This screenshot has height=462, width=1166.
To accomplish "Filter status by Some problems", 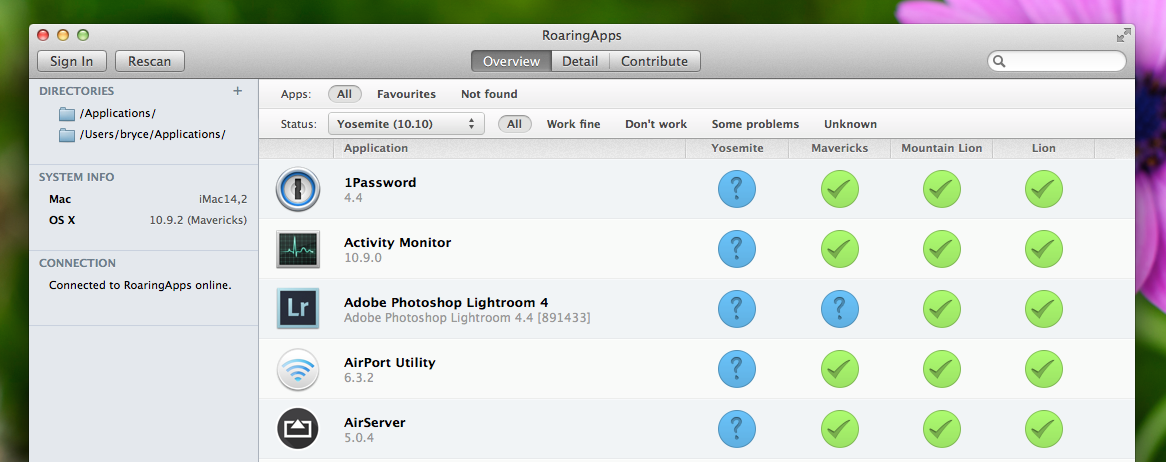I will 756,124.
